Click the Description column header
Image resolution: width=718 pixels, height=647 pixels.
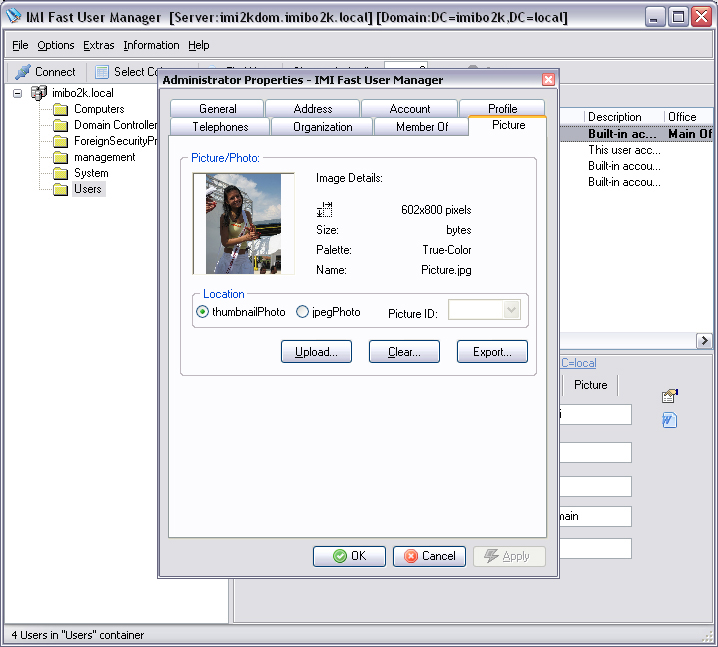615,117
